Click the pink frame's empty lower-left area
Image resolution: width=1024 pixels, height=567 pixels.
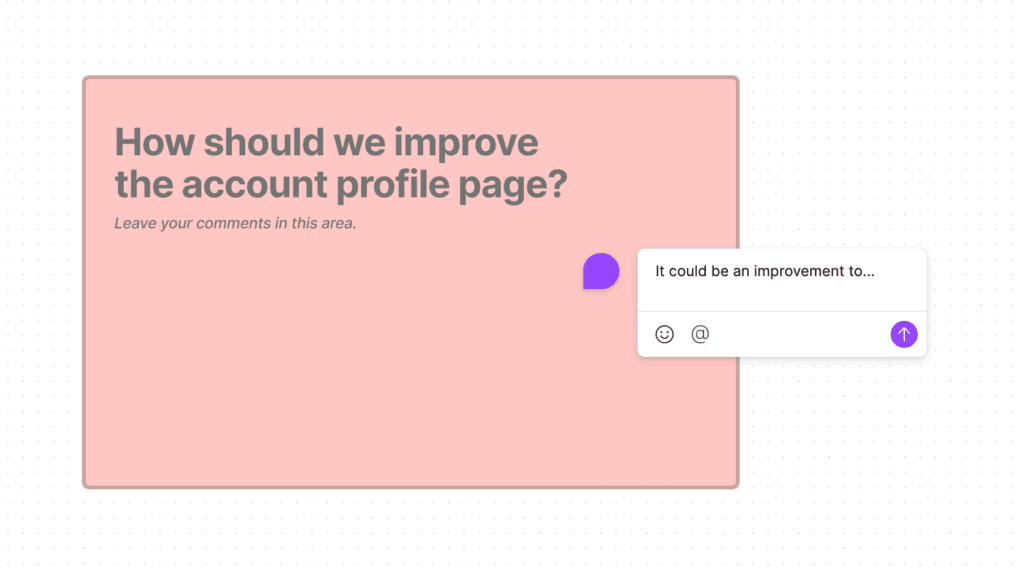point(200,420)
